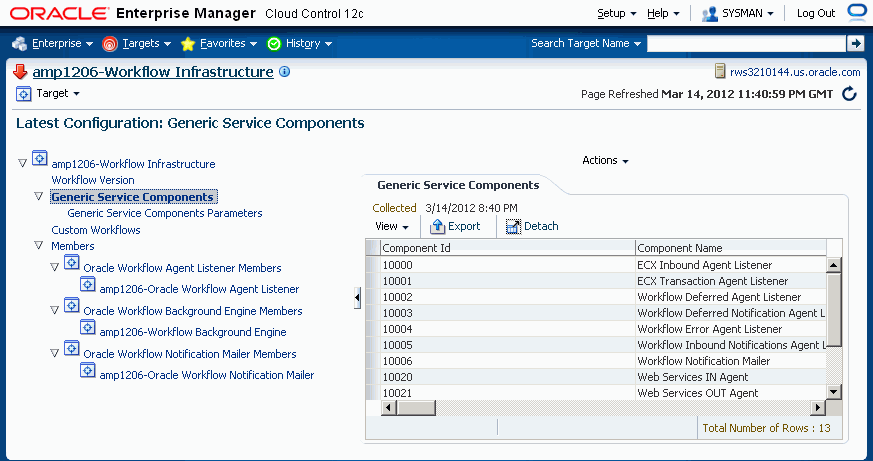Select Oracle Workflow Background Engine Members
The image size is (873, 461).
coord(193,311)
